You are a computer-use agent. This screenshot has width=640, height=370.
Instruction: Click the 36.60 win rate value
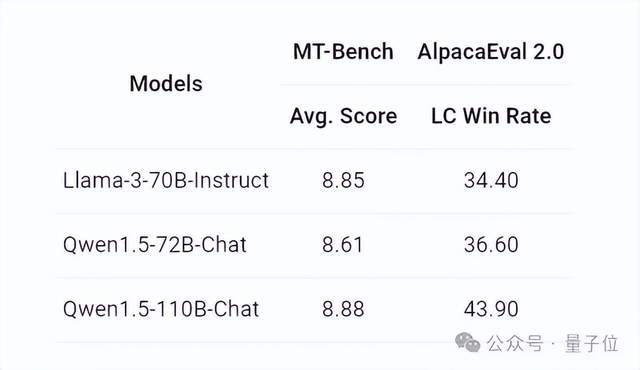coord(491,245)
